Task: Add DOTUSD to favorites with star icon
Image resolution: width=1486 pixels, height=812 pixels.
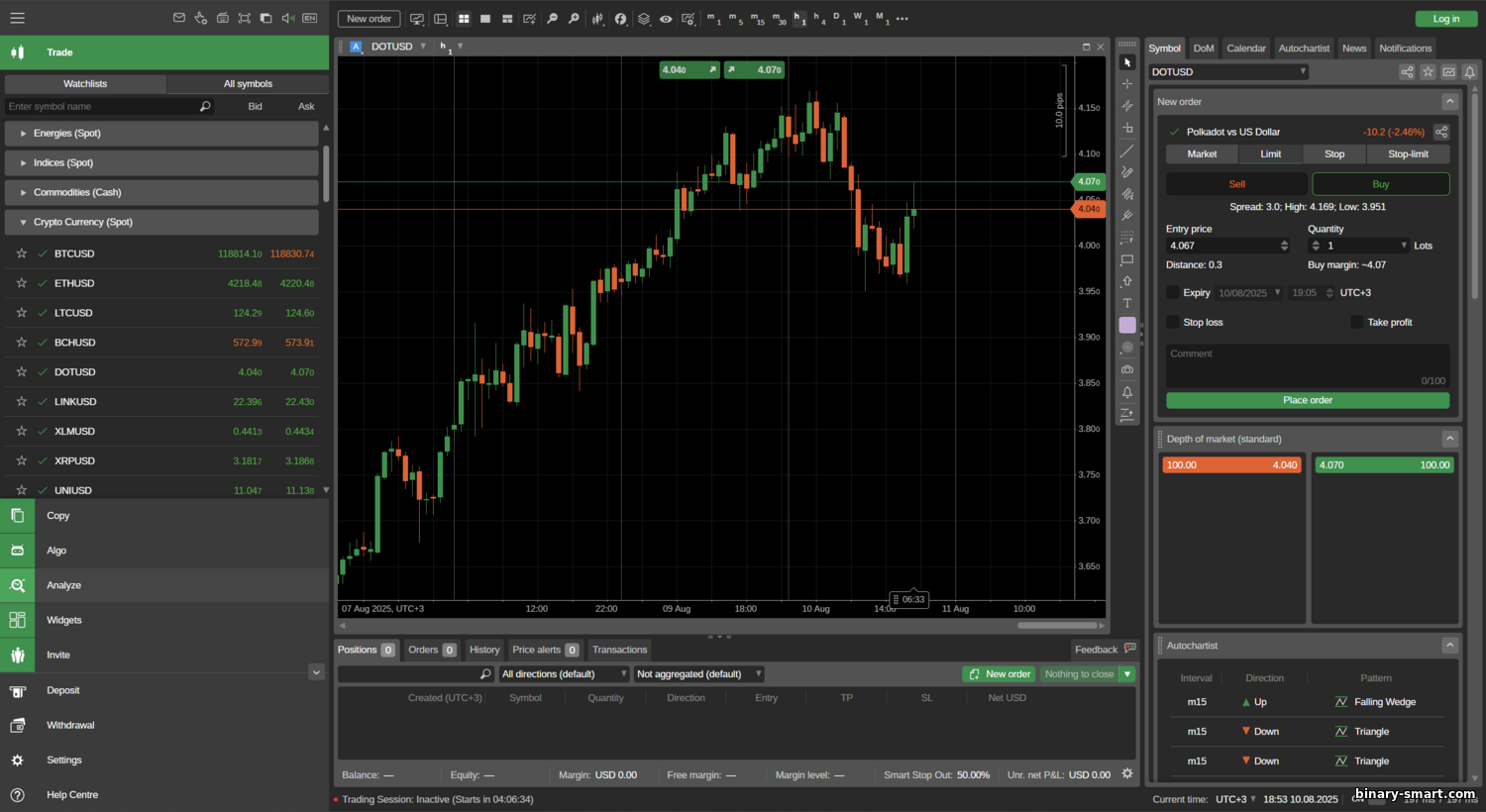Action: pos(21,372)
